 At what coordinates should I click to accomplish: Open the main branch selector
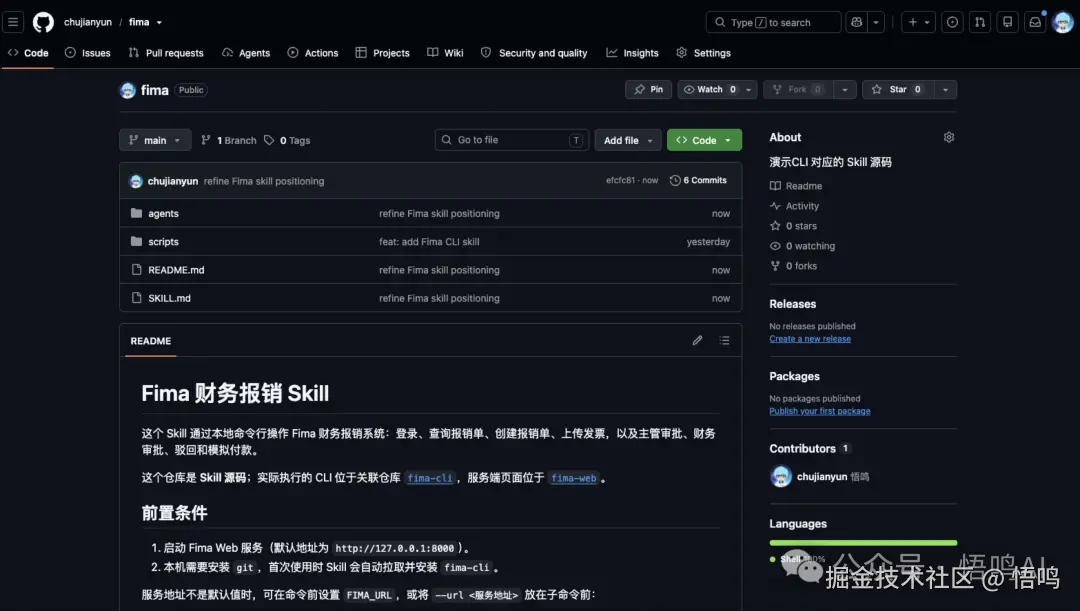point(155,140)
